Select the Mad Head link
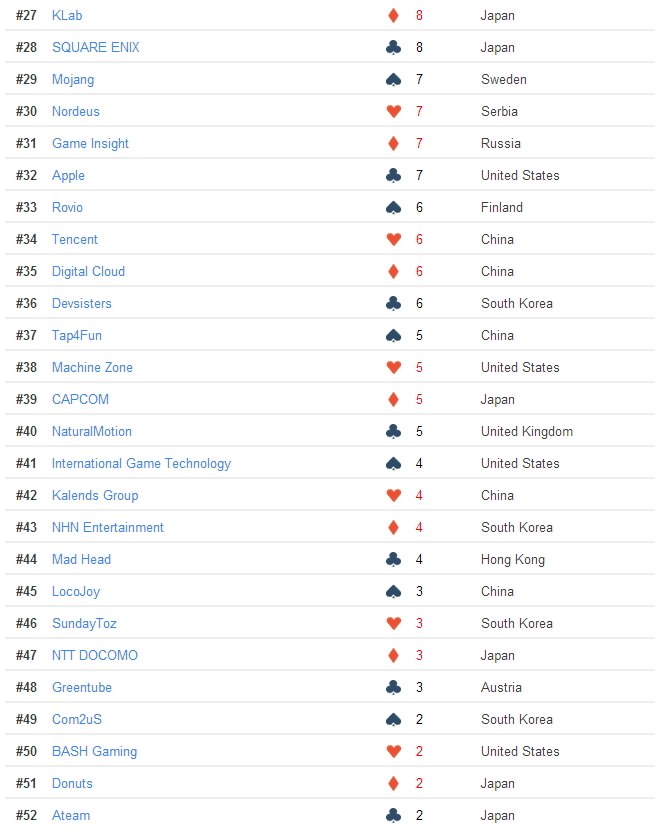 click(81, 559)
